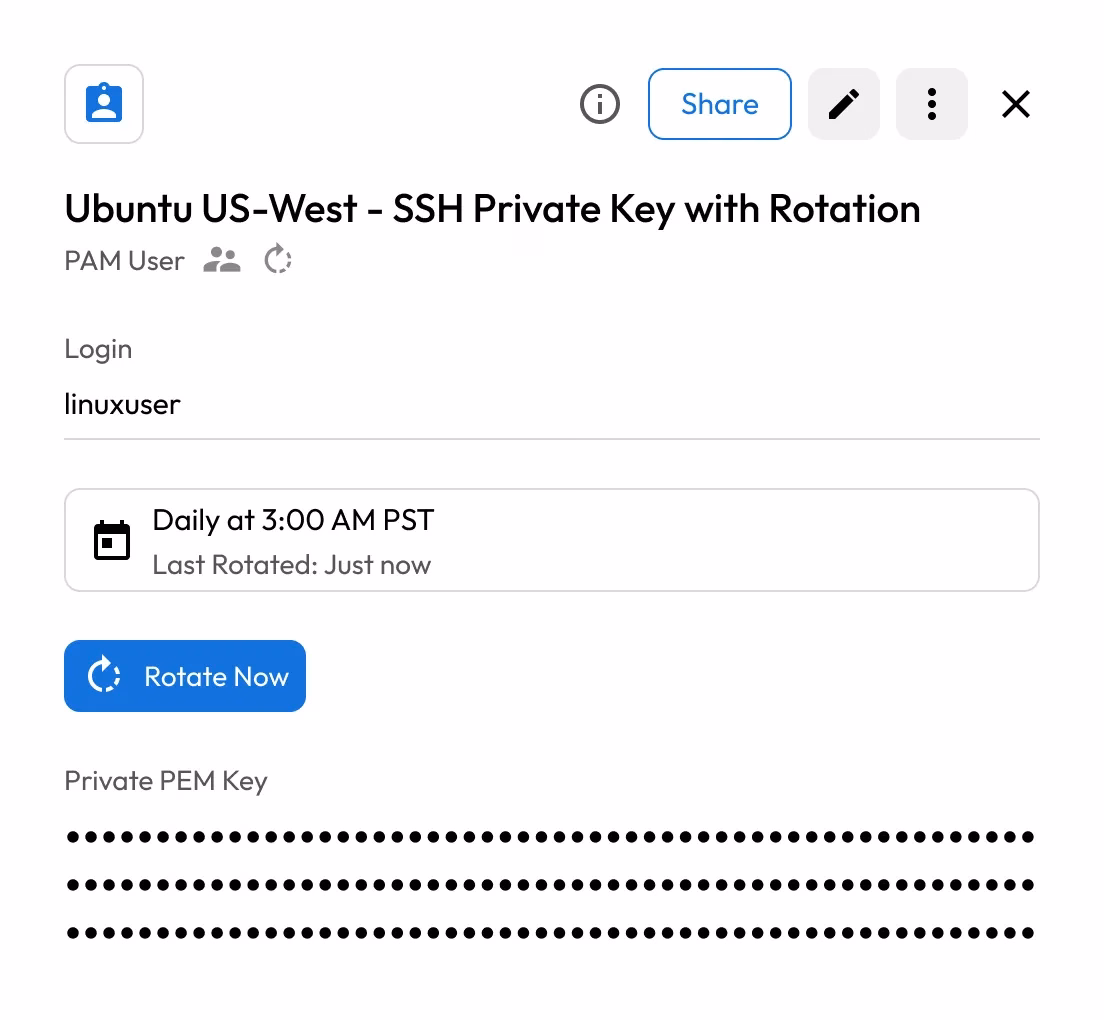Click the Share button

(720, 104)
